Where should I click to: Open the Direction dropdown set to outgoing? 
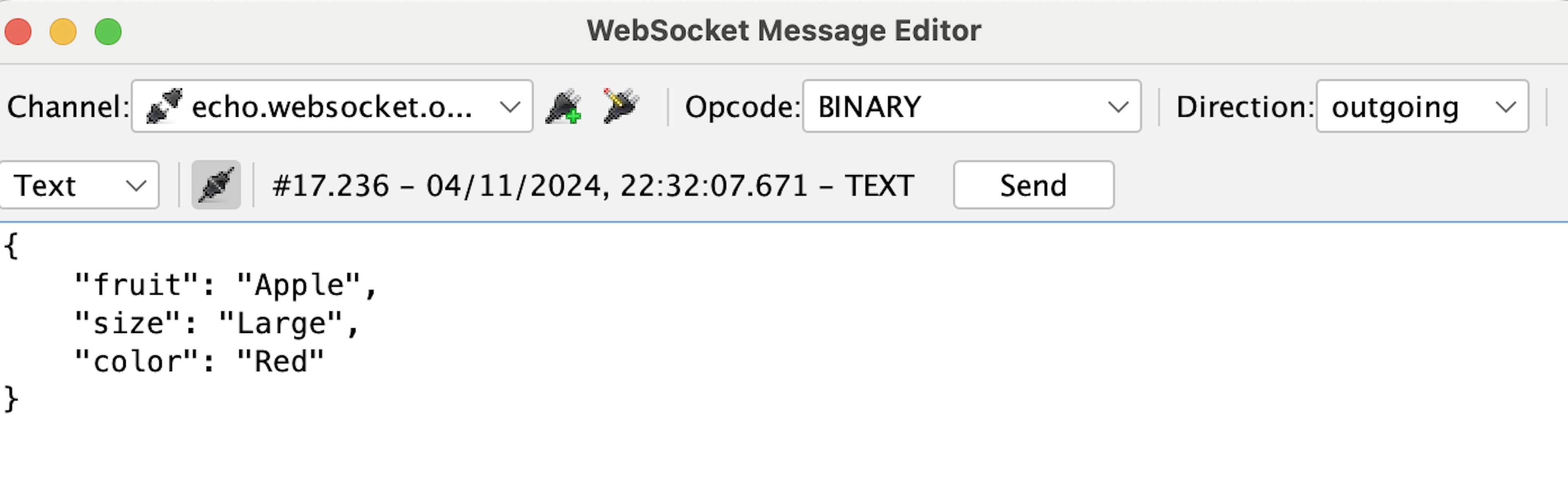[x=1421, y=107]
